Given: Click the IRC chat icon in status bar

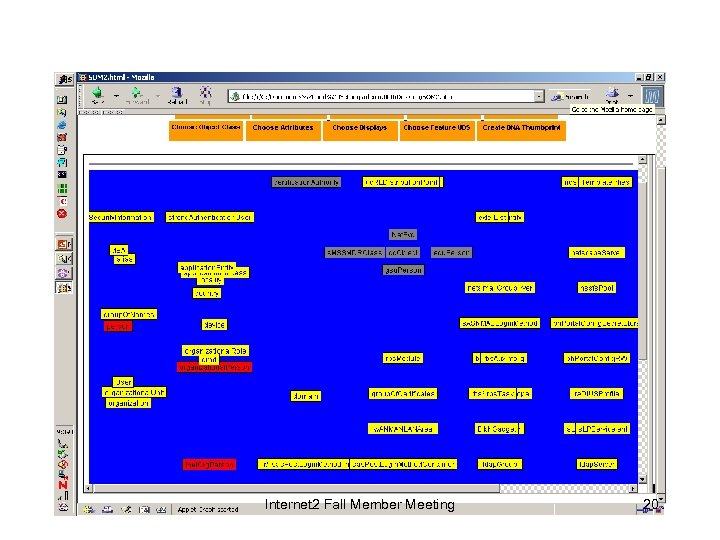Looking at the screenshot, I should click(161, 509).
